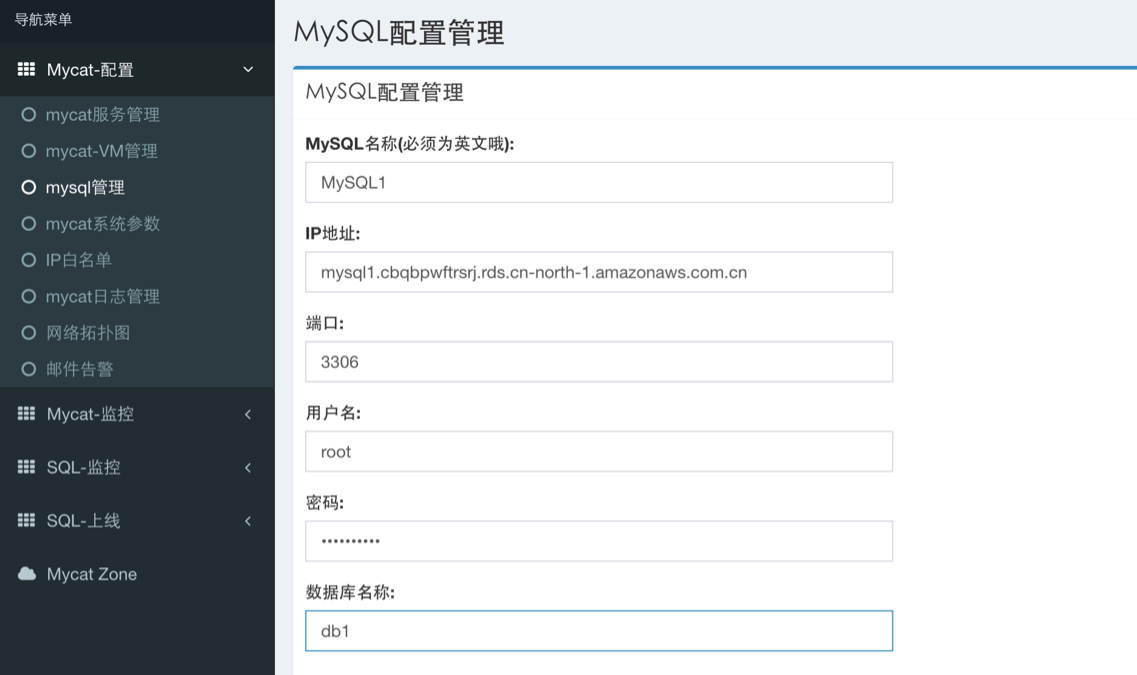Click circle icon next to mycat服务管理
This screenshot has height=675, width=1137.
click(28, 115)
